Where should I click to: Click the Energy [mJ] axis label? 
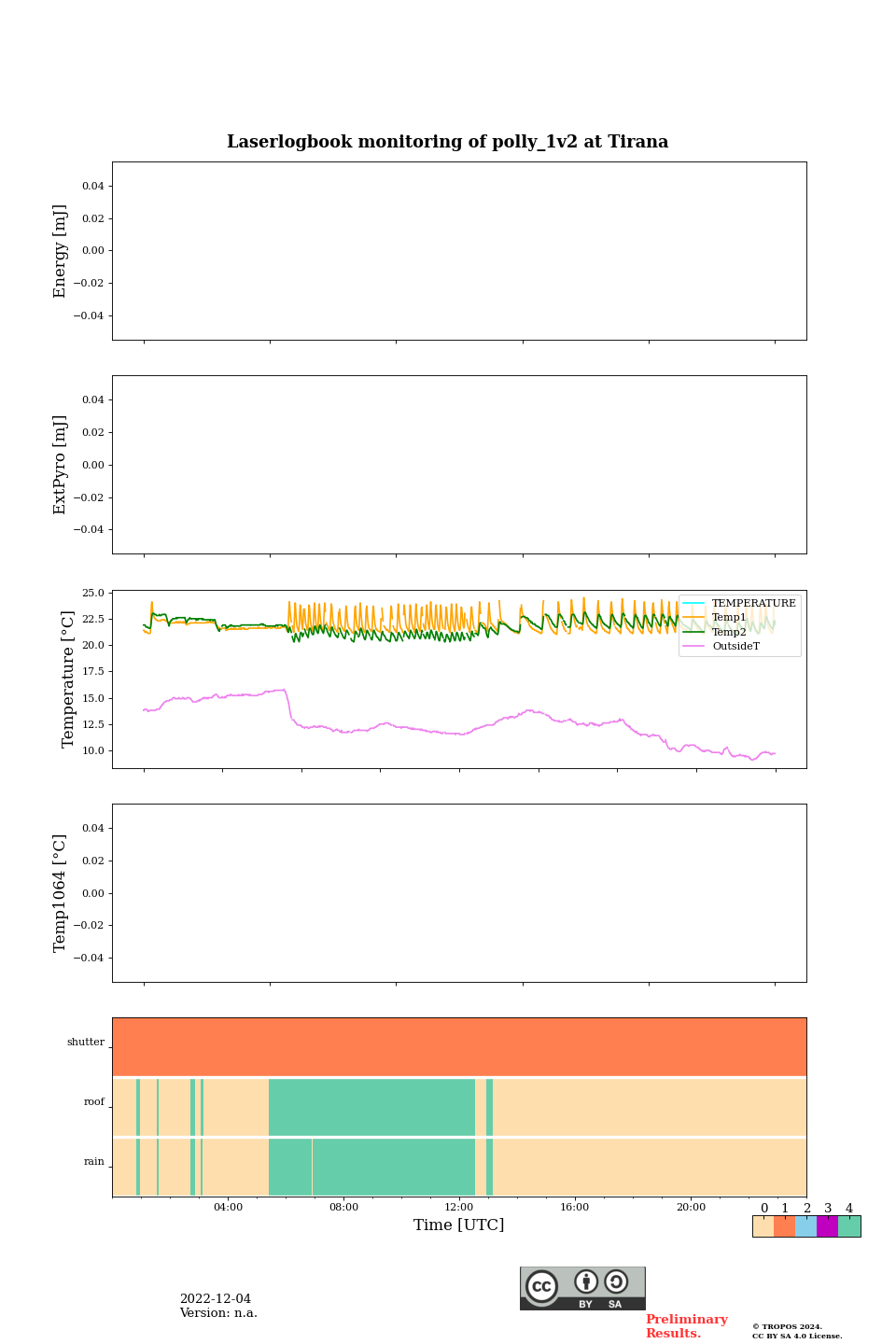tap(60, 251)
